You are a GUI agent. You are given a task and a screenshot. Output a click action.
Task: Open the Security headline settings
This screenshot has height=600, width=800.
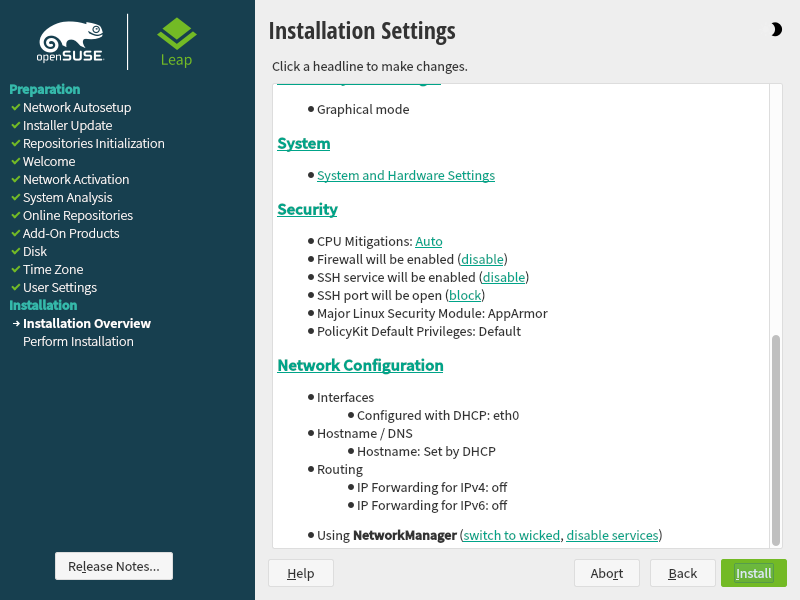(307, 210)
